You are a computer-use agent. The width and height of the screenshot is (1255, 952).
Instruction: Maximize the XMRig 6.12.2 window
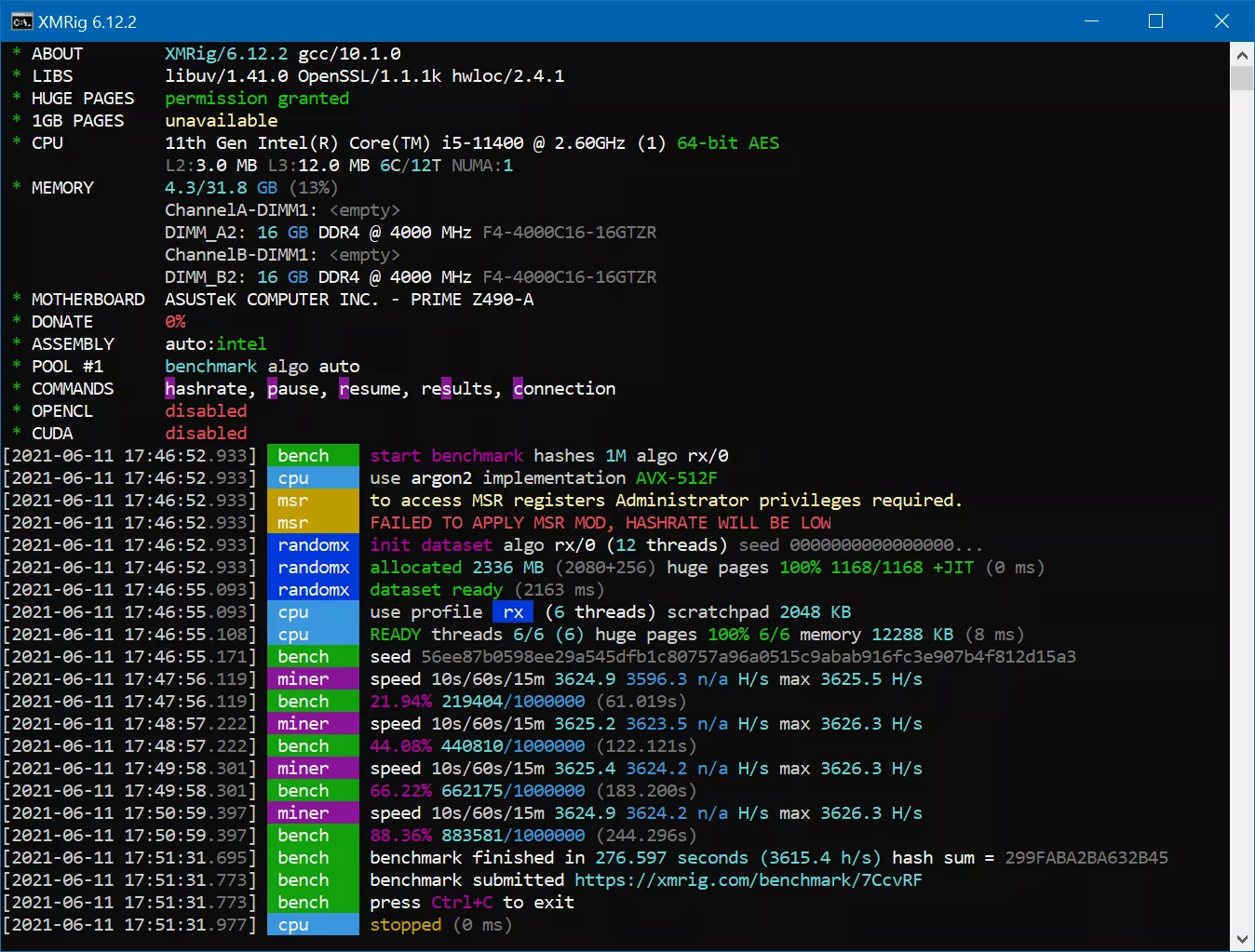[1156, 20]
